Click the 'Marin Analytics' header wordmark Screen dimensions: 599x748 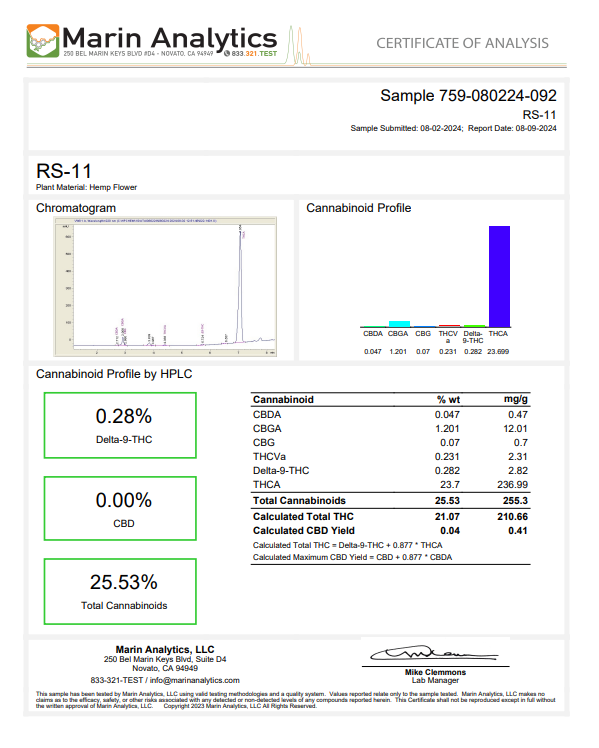click(170, 38)
